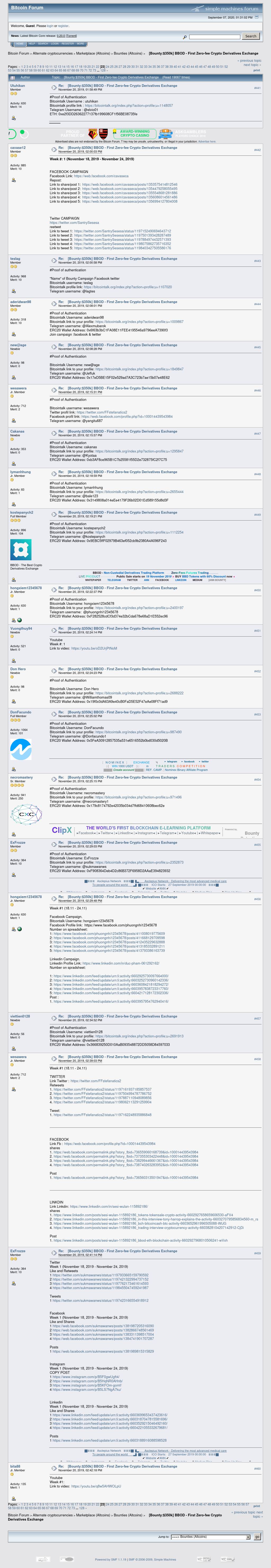Screen dimensions: 271x1568
Task: Open the view-profile icon under uchihan
Action: click(13, 118)
